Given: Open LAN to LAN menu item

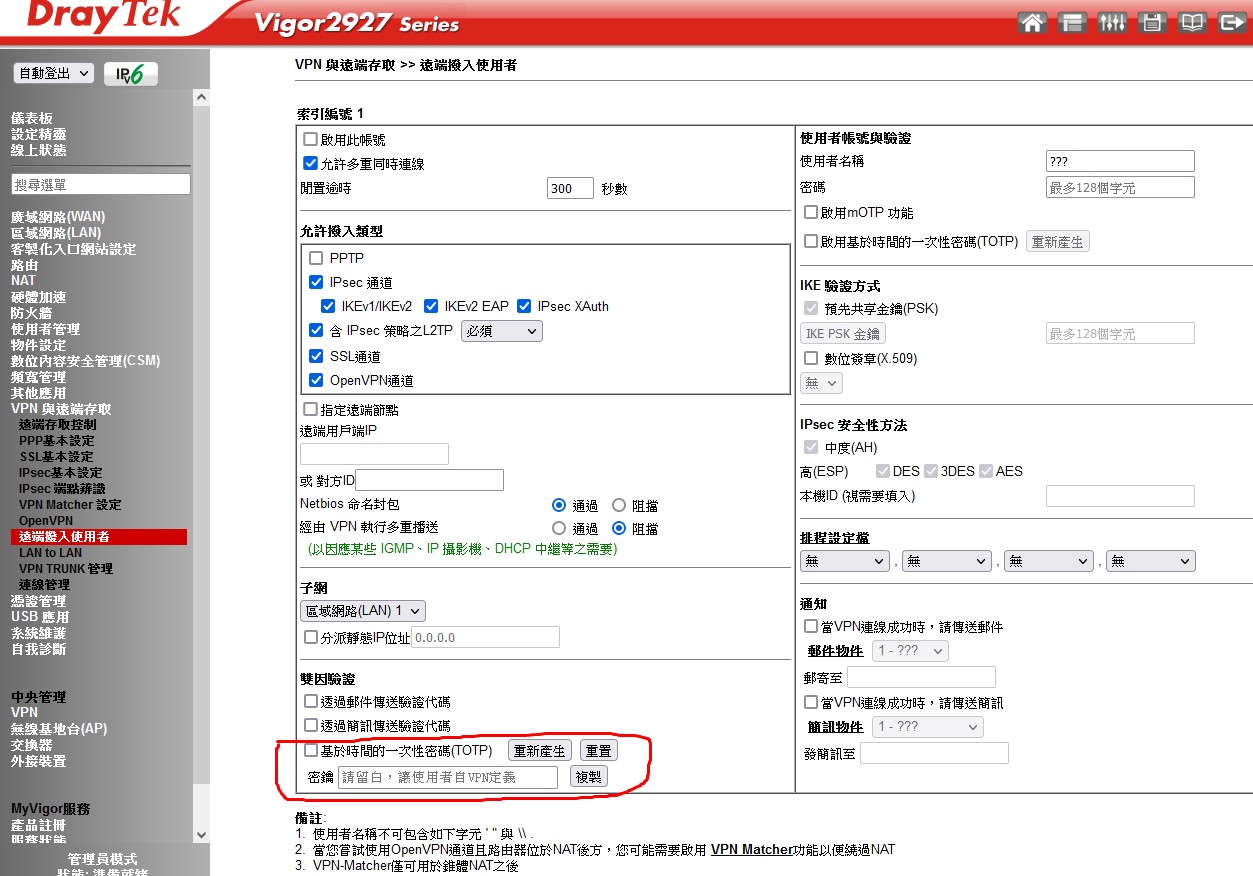Looking at the screenshot, I should click(x=50, y=553).
